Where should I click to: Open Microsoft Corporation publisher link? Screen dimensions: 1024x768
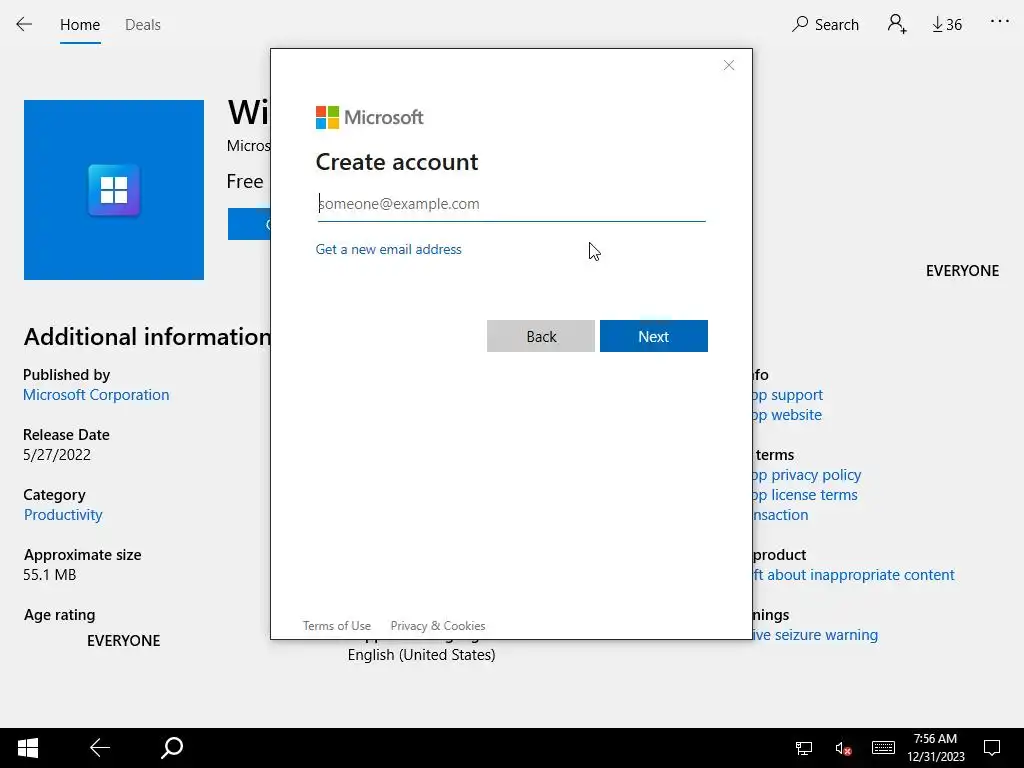pyautogui.click(x=96, y=394)
